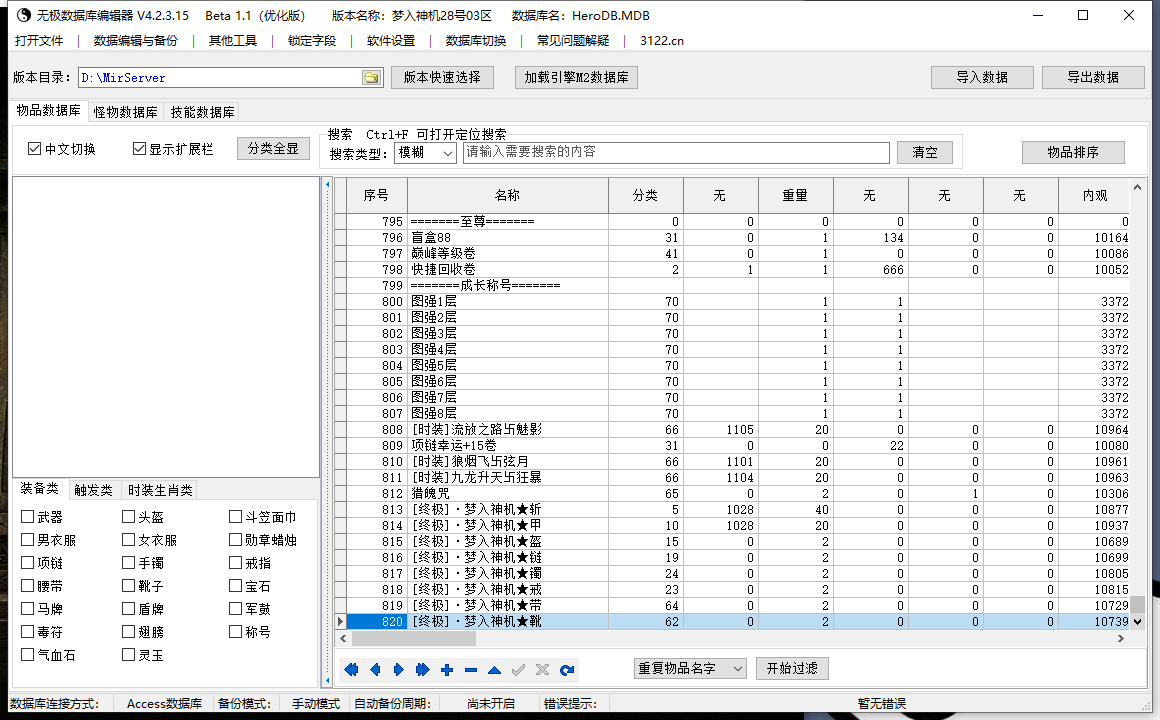Open 锁定字段 menu
Image resolution: width=1160 pixels, height=720 pixels.
pyautogui.click(x=311, y=41)
